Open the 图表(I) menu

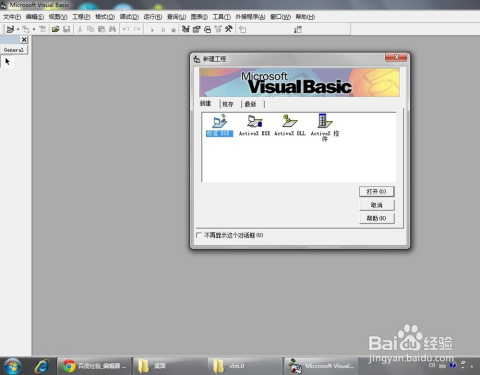199,17
